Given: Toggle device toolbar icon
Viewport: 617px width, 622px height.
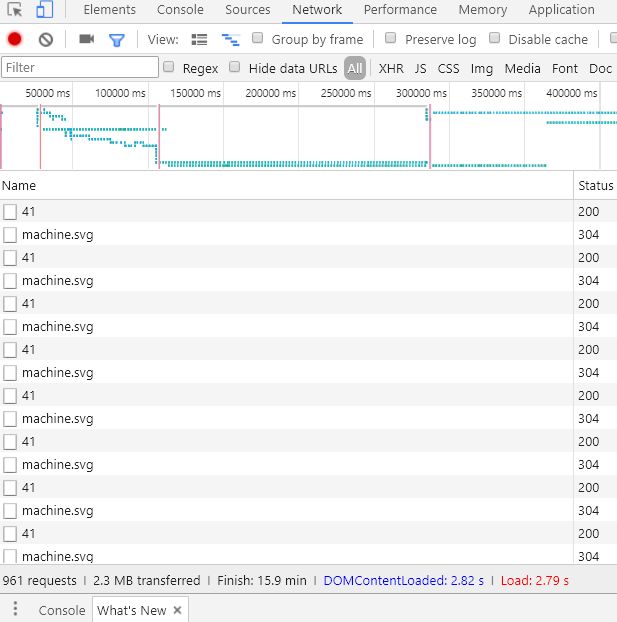Looking at the screenshot, I should (44, 9).
